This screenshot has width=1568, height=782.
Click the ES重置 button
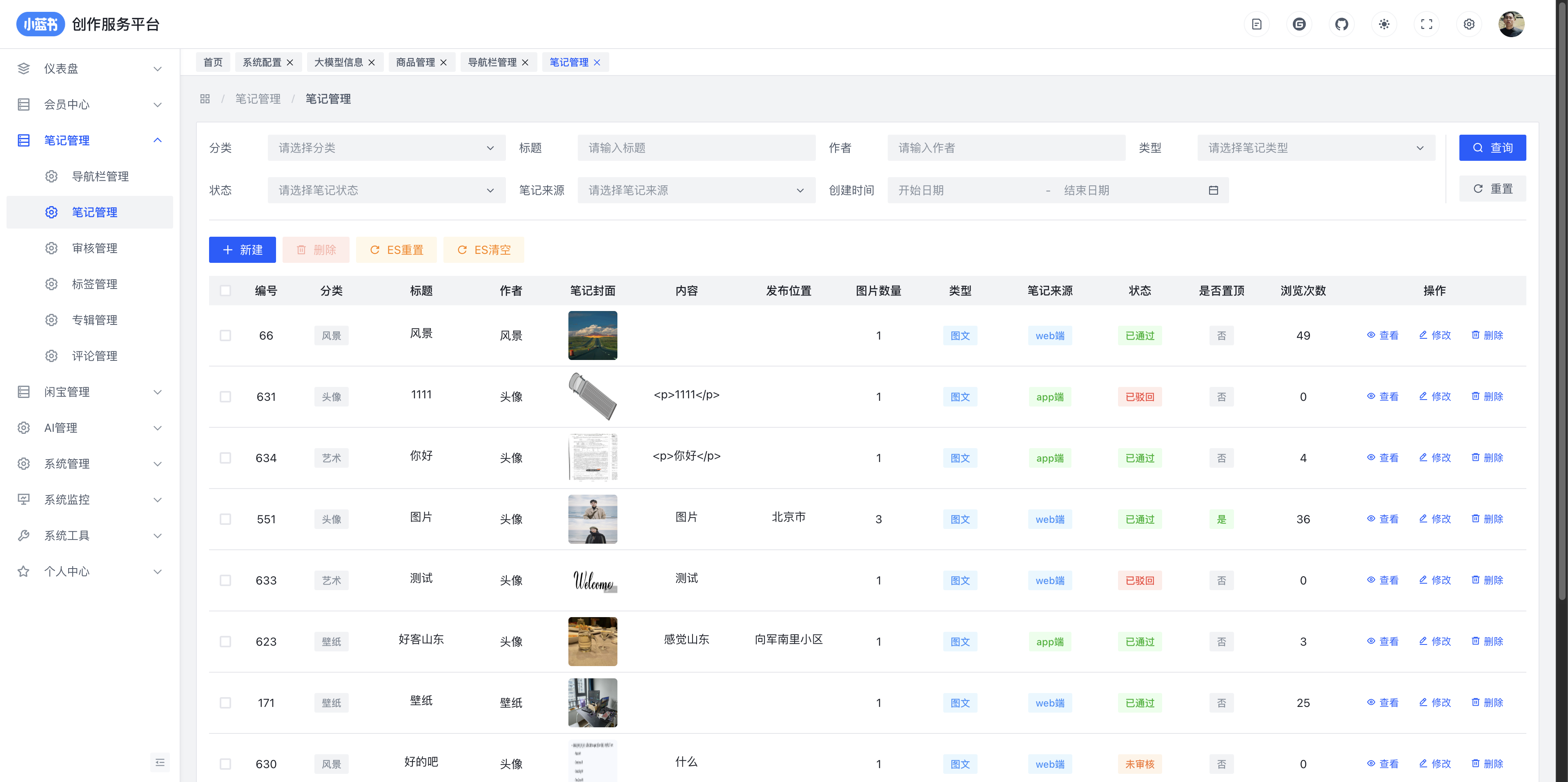click(396, 250)
